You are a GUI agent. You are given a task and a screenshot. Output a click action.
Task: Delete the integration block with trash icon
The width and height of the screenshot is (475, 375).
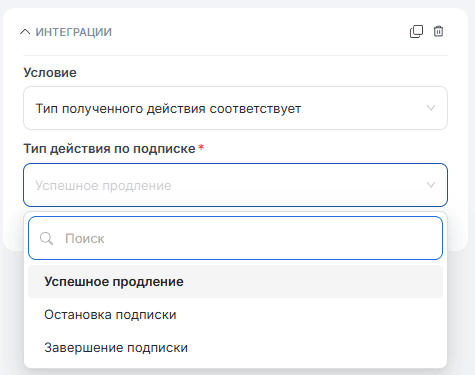438,31
